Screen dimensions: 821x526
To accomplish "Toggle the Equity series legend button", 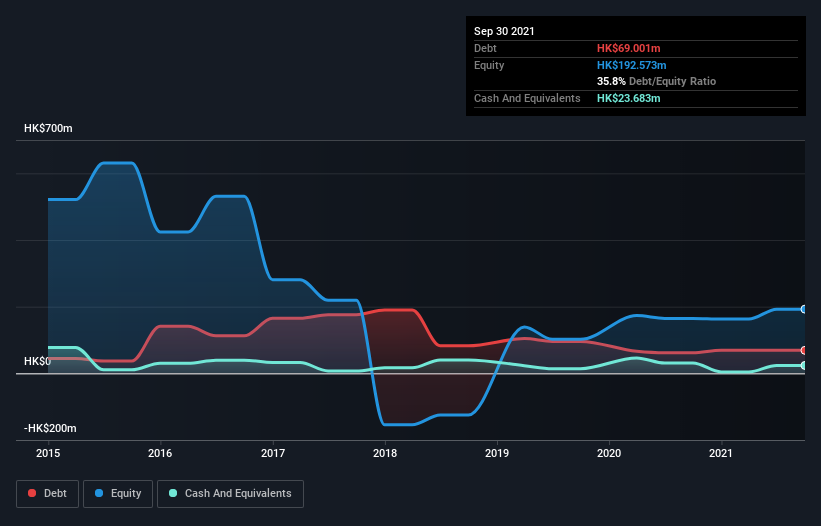I will (x=118, y=494).
